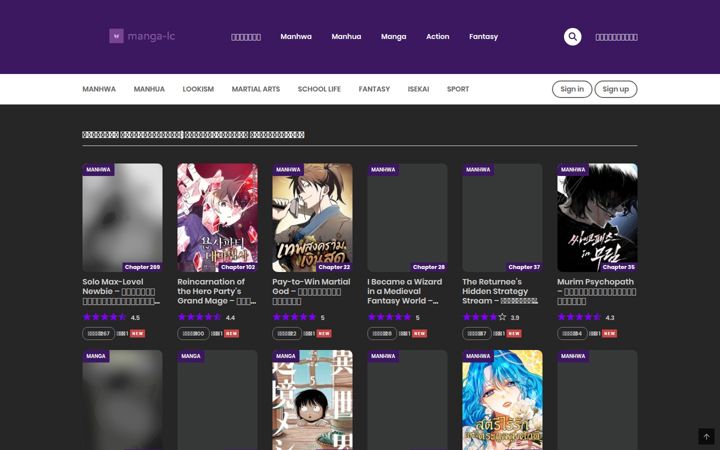The height and width of the screenshot is (450, 720).
Task: Click the Chapter 22 badge
Action: 334,267
